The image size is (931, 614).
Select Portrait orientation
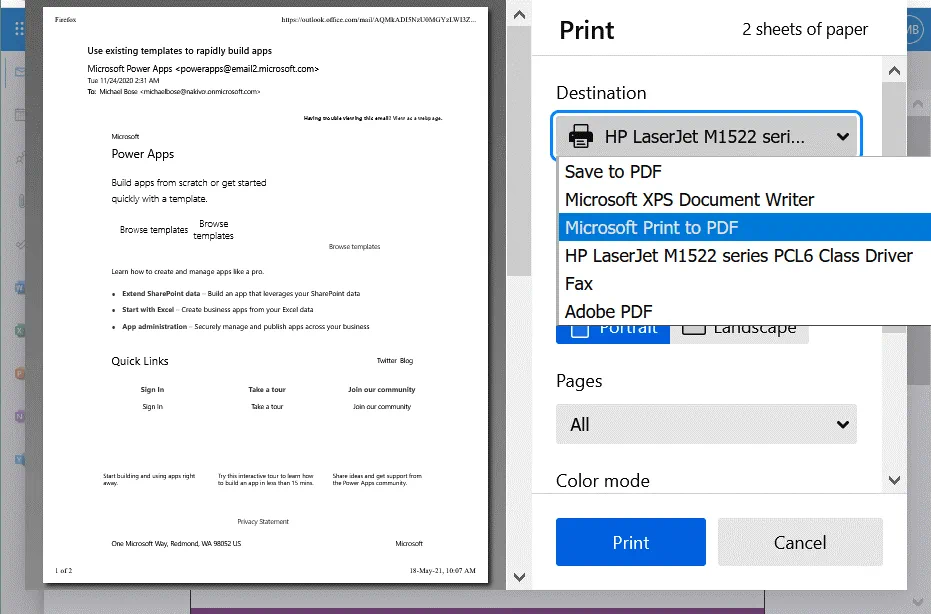pyautogui.click(x=613, y=328)
